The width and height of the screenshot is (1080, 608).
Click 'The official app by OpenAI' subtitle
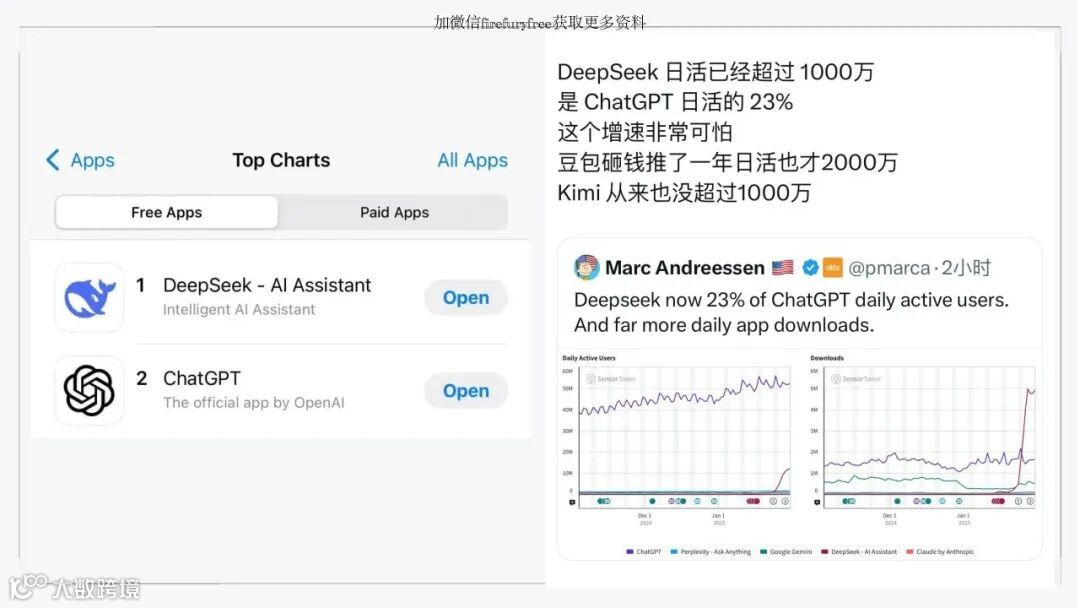pos(253,403)
